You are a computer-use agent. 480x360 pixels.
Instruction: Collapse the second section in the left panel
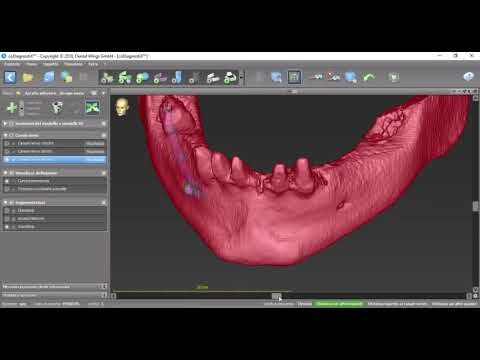5,135
